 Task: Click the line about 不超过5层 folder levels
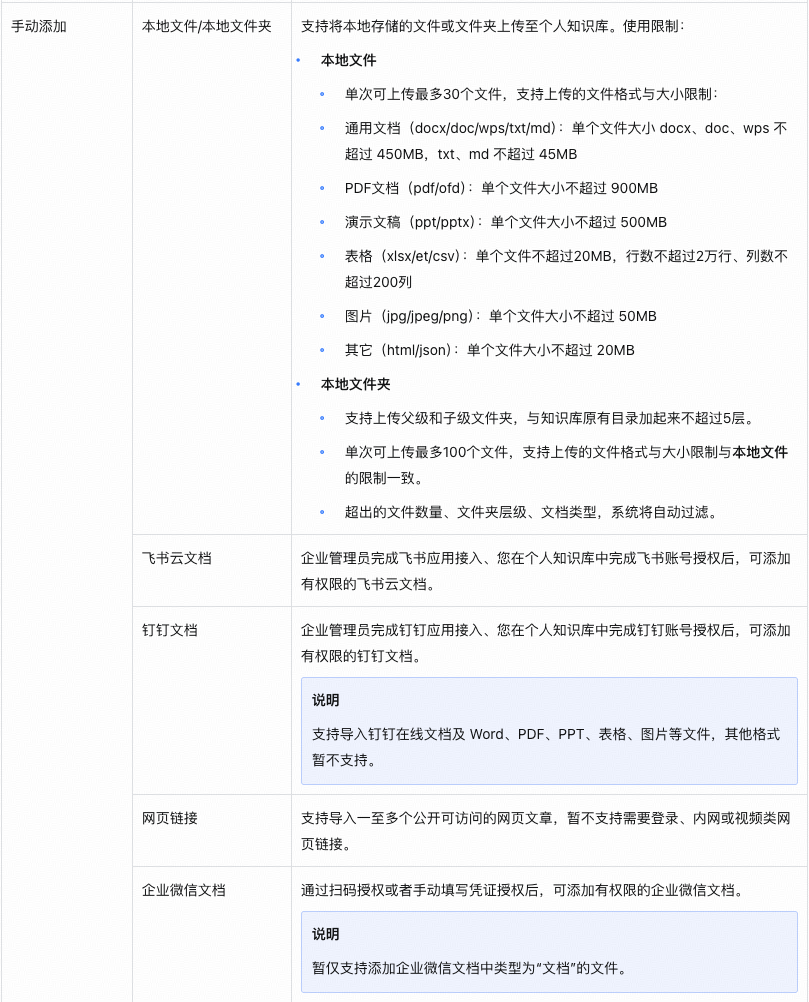pyautogui.click(x=551, y=419)
